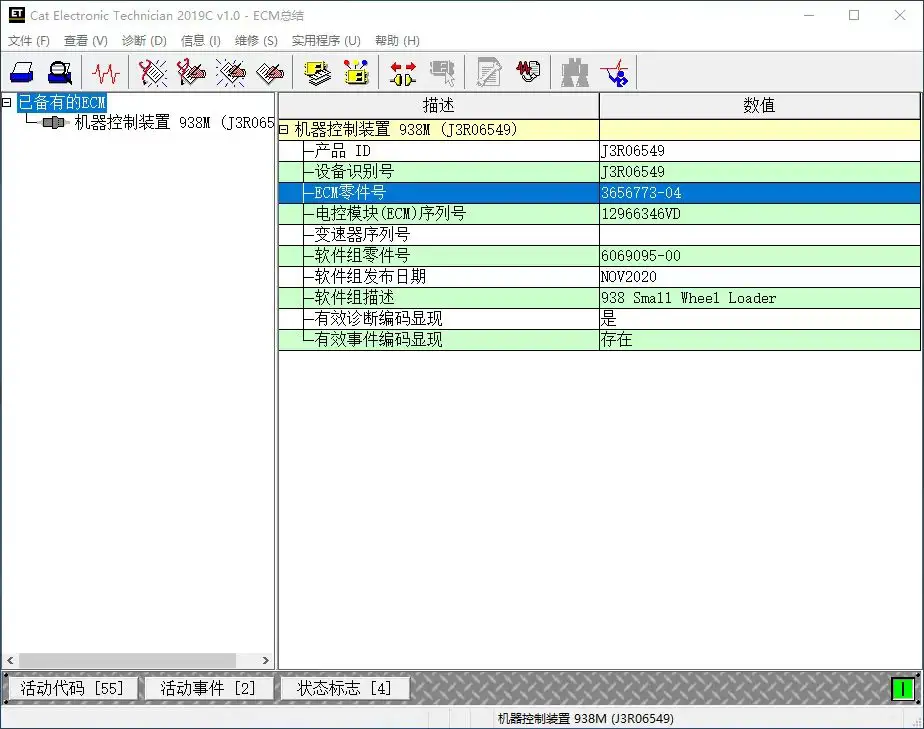The width and height of the screenshot is (924, 729).
Task: Click the value 938 Small Wheel Loader
Action: click(x=689, y=298)
